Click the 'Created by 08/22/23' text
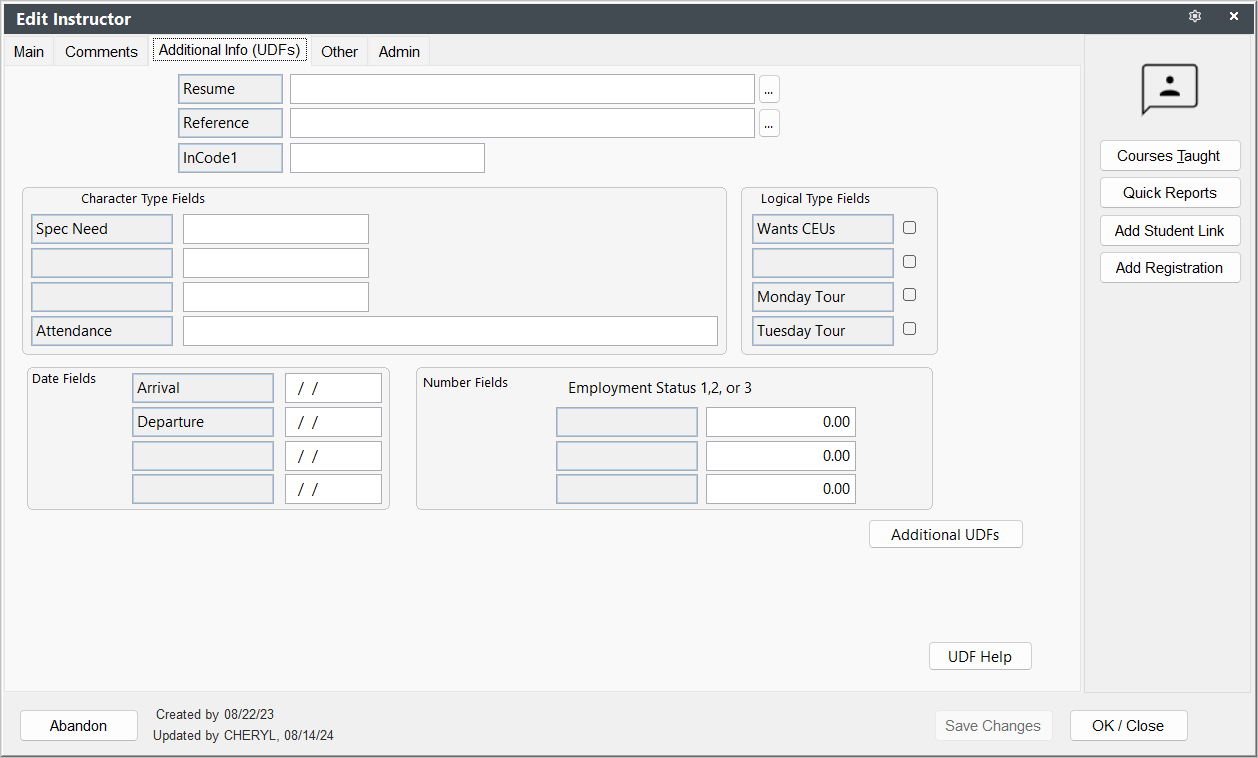The width and height of the screenshot is (1258, 758). 215,715
